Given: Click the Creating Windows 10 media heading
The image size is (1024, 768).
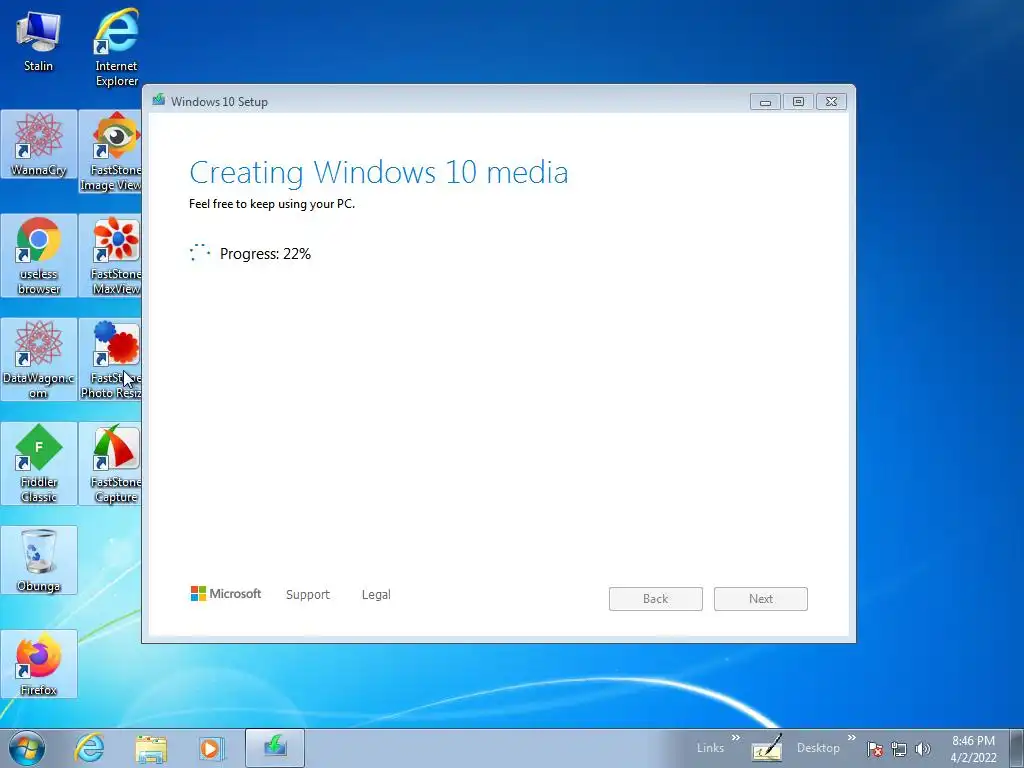Looking at the screenshot, I should pos(379,173).
